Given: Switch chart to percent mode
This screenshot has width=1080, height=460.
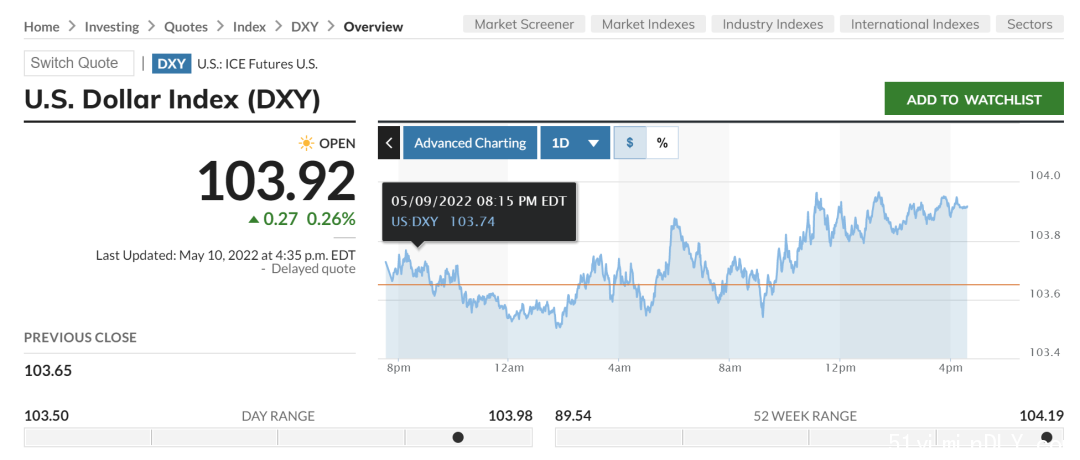Looking at the screenshot, I should (x=662, y=143).
